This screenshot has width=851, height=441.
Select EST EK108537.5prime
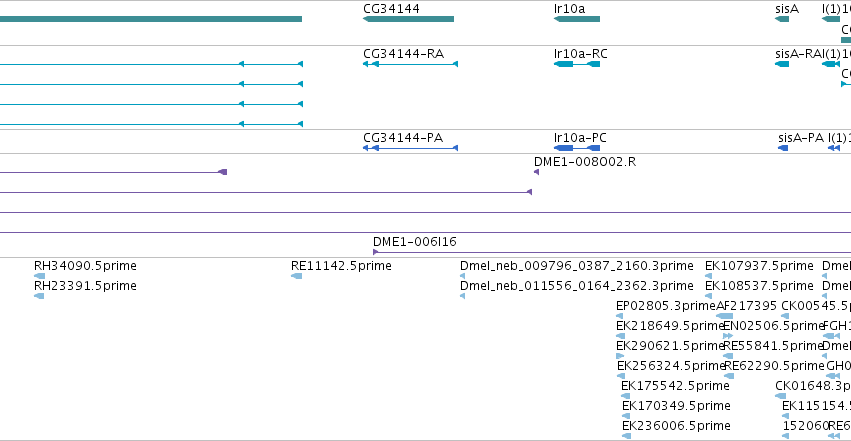708,296
